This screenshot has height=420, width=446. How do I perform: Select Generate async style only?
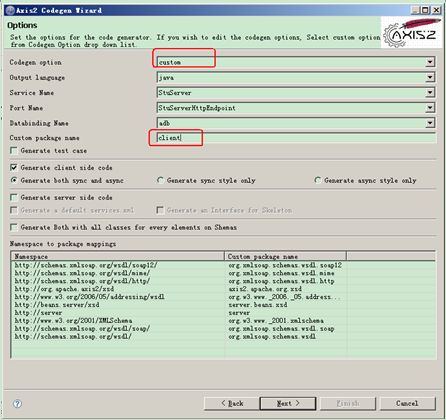click(x=318, y=180)
